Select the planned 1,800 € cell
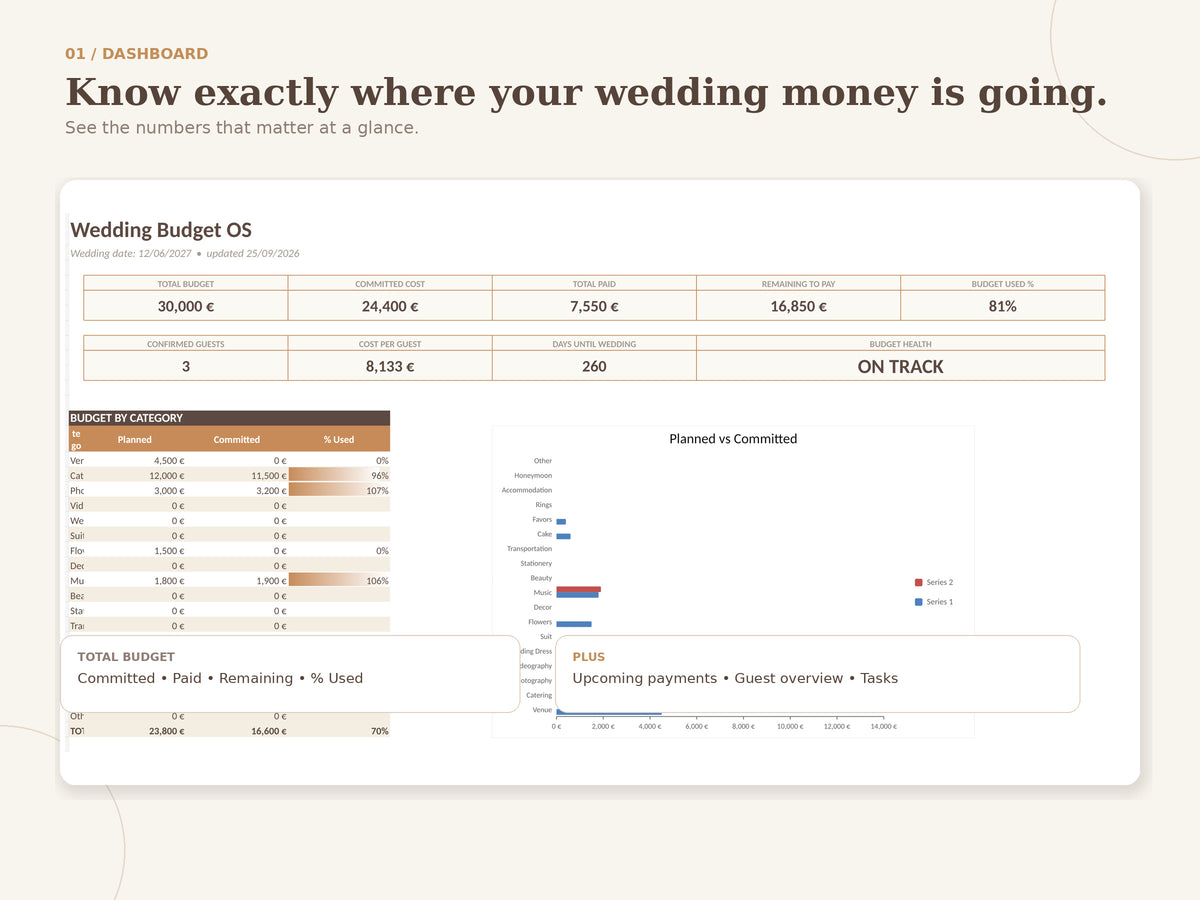Screen dimensions: 1200x900 135,581
